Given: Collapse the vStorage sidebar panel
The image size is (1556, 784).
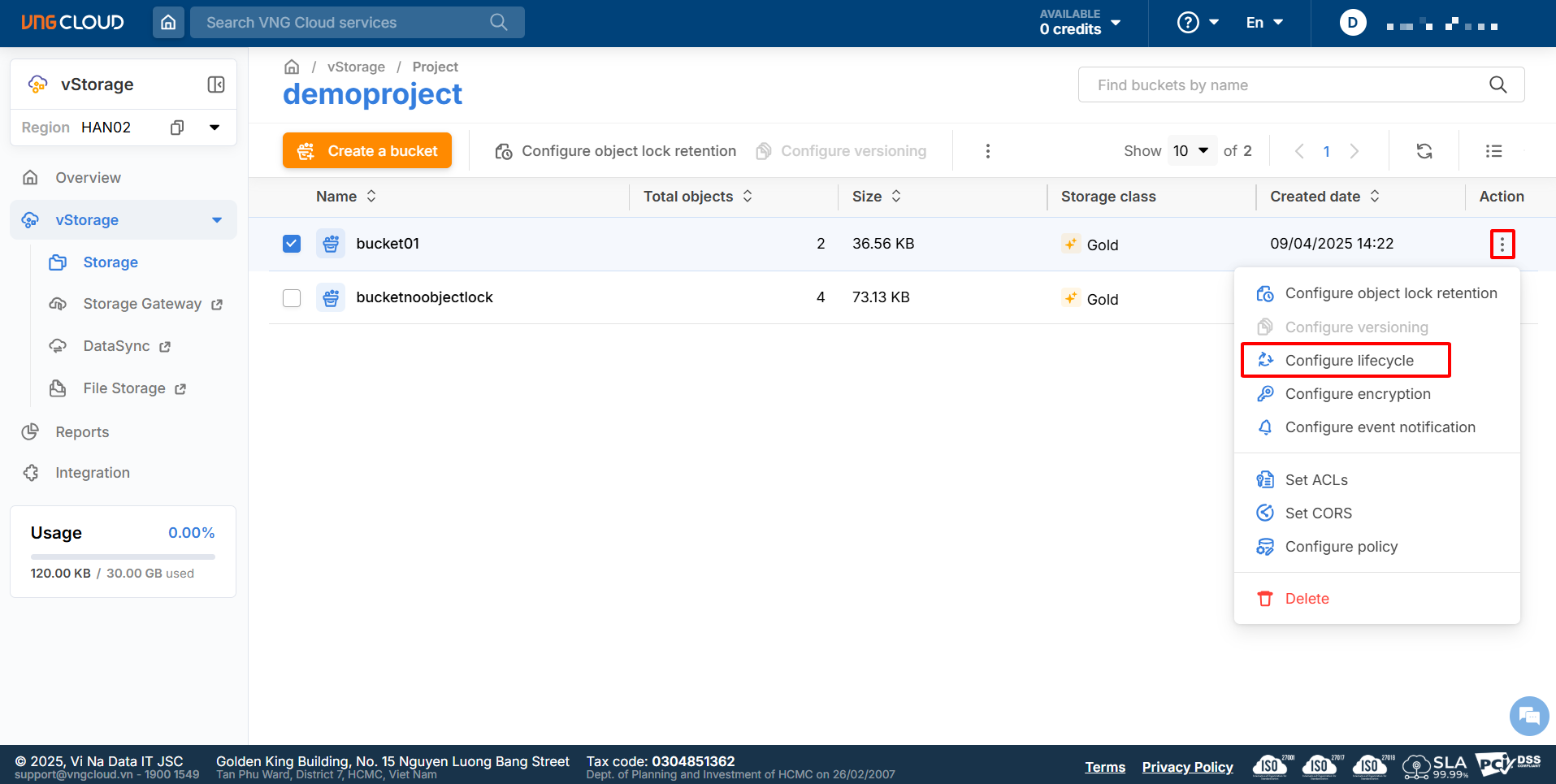Looking at the screenshot, I should pyautogui.click(x=216, y=84).
